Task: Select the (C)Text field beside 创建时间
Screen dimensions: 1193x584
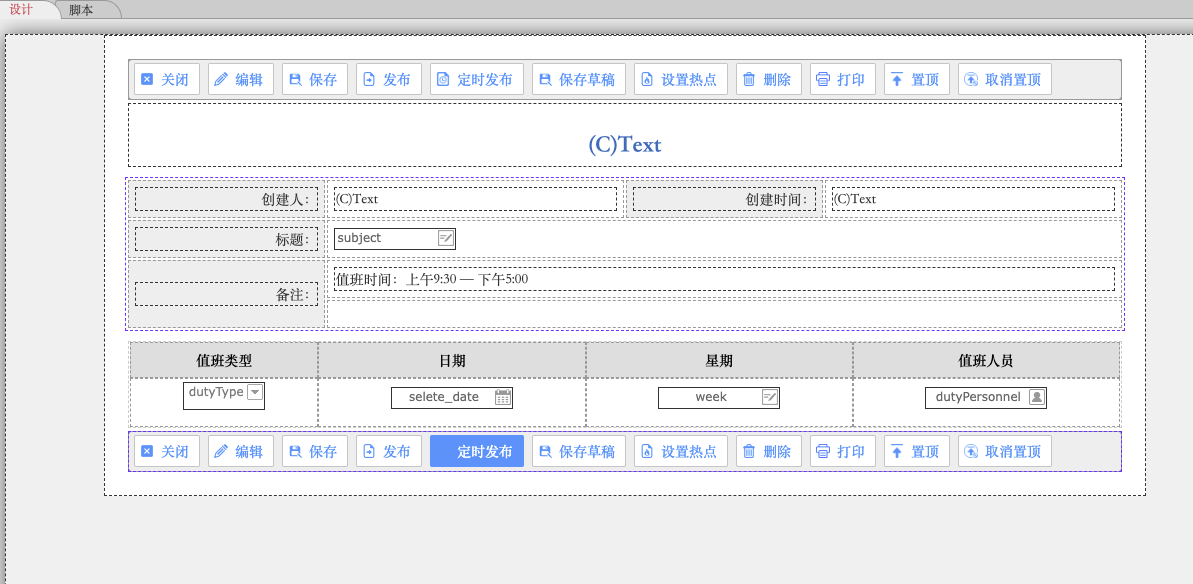Action: [973, 199]
